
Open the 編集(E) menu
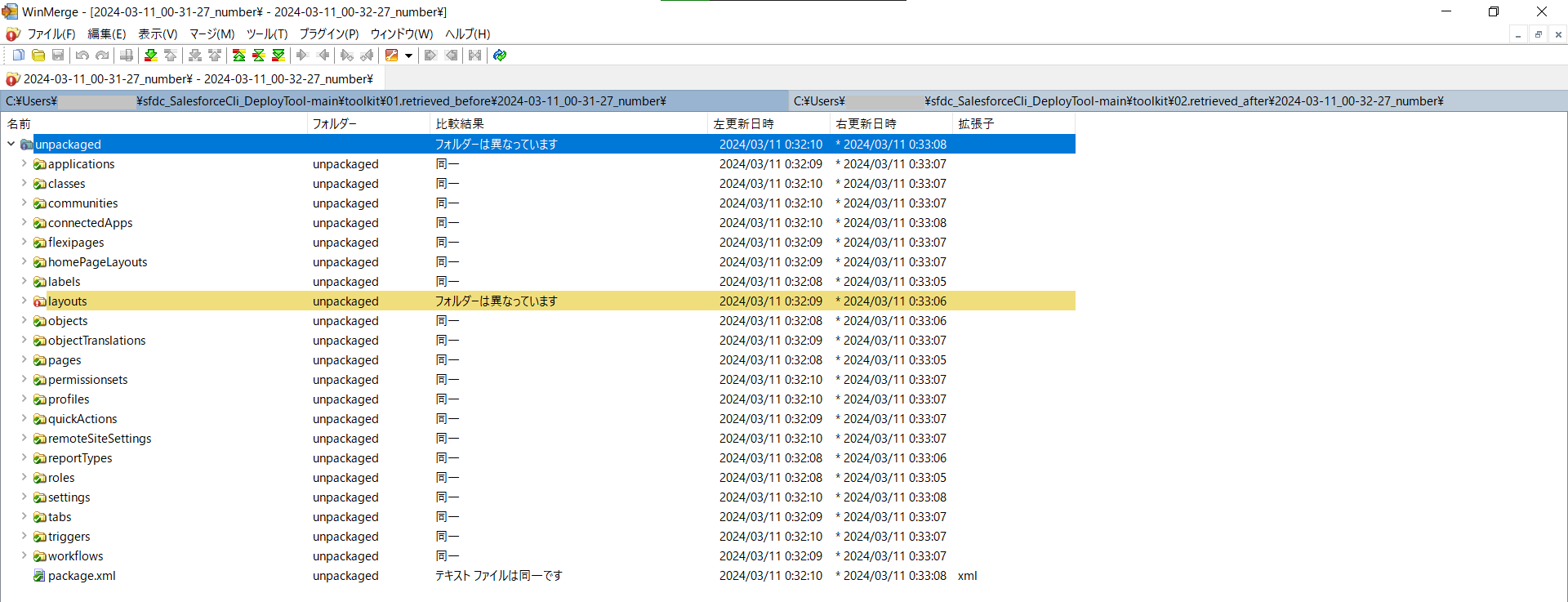coord(106,33)
